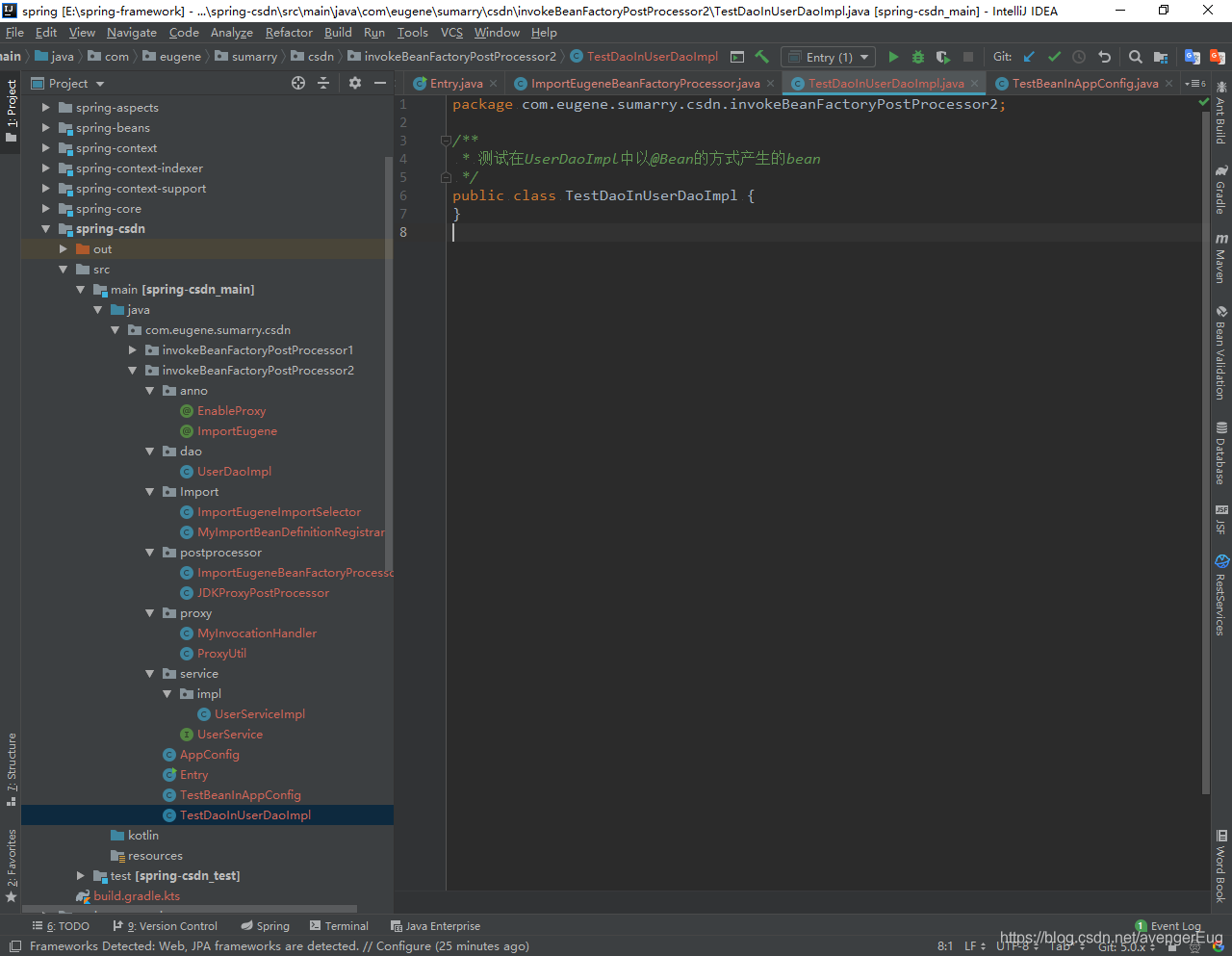Open the Gradle tool window
Viewport: 1232px width, 956px height.
click(x=1221, y=189)
